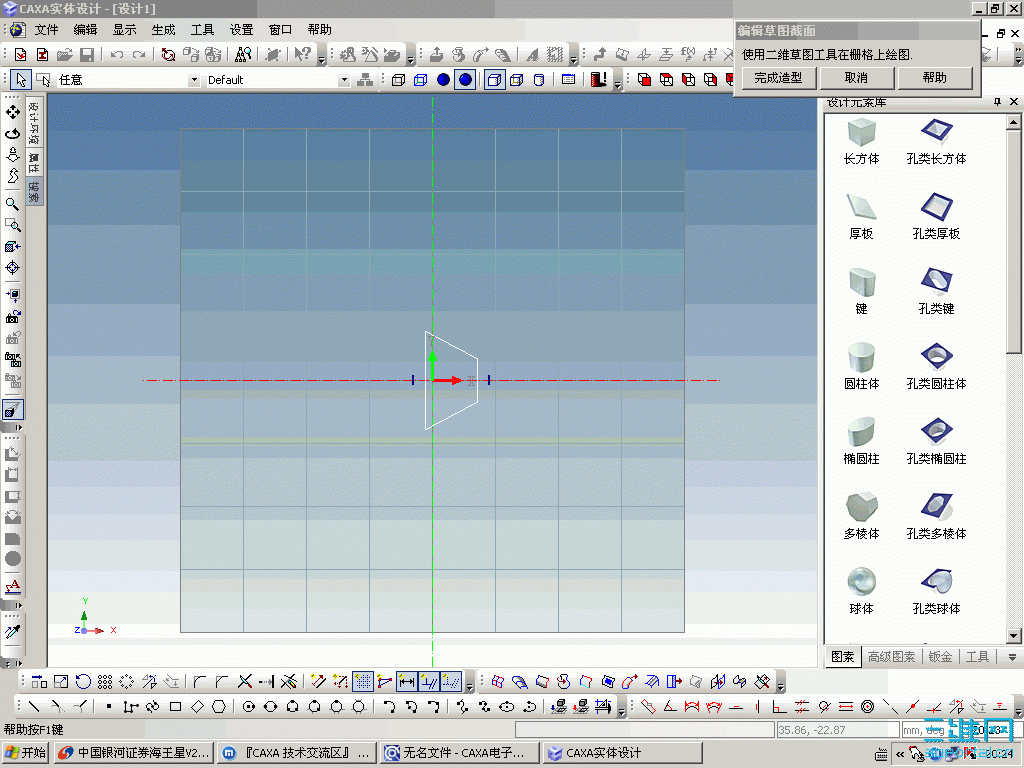
Task: Click the 完成造型 button
Action: tap(778, 78)
